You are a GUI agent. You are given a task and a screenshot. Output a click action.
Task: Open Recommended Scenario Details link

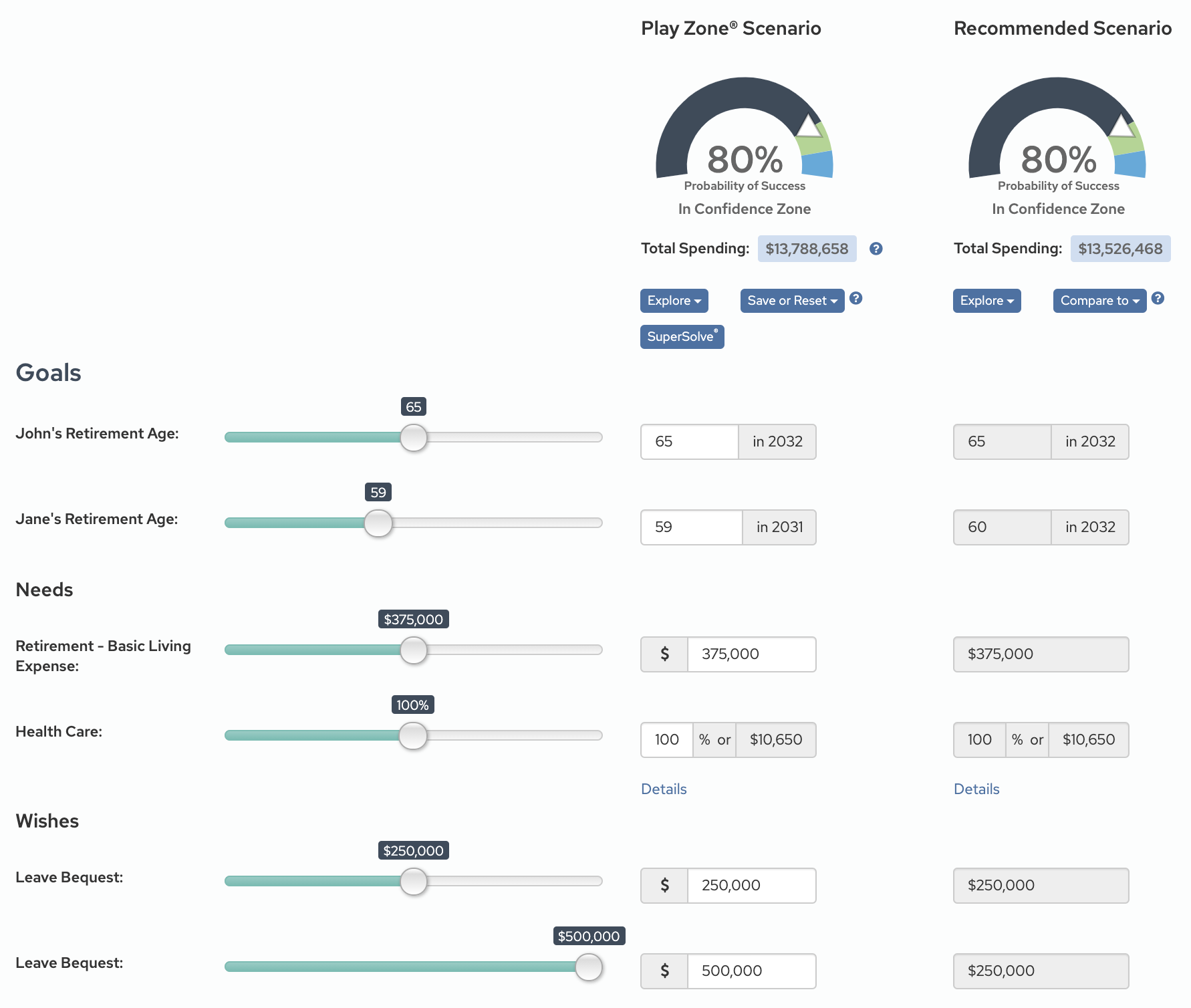tap(976, 789)
